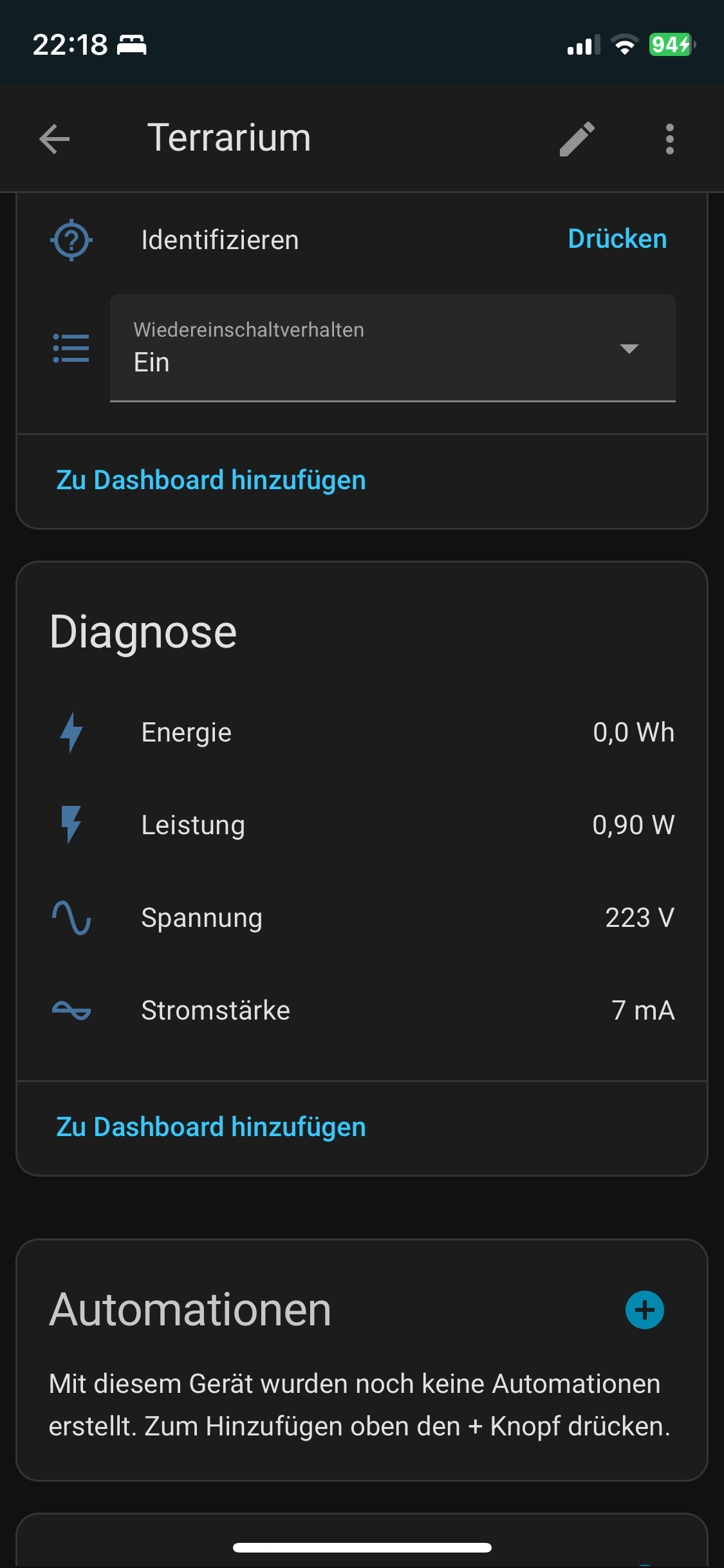Tap the back arrow icon
Screen dimensions: 724x1568
55,139
